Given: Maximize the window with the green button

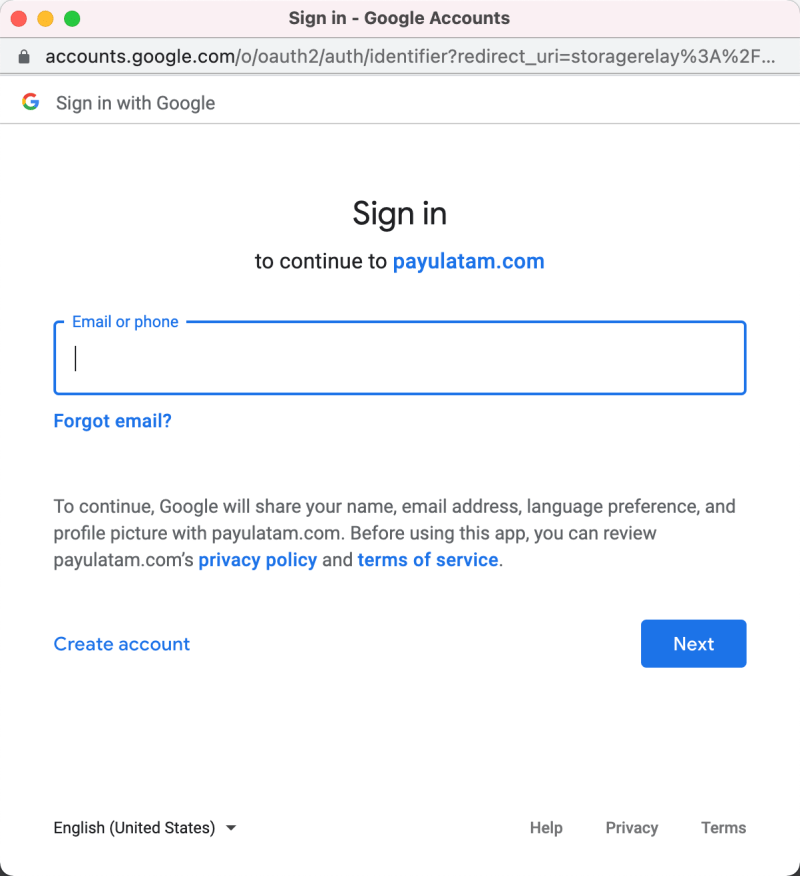Looking at the screenshot, I should point(72,18).
